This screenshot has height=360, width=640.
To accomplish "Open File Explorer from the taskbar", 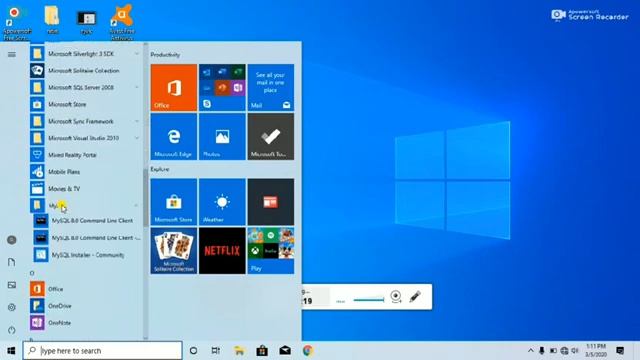I will (x=239, y=351).
